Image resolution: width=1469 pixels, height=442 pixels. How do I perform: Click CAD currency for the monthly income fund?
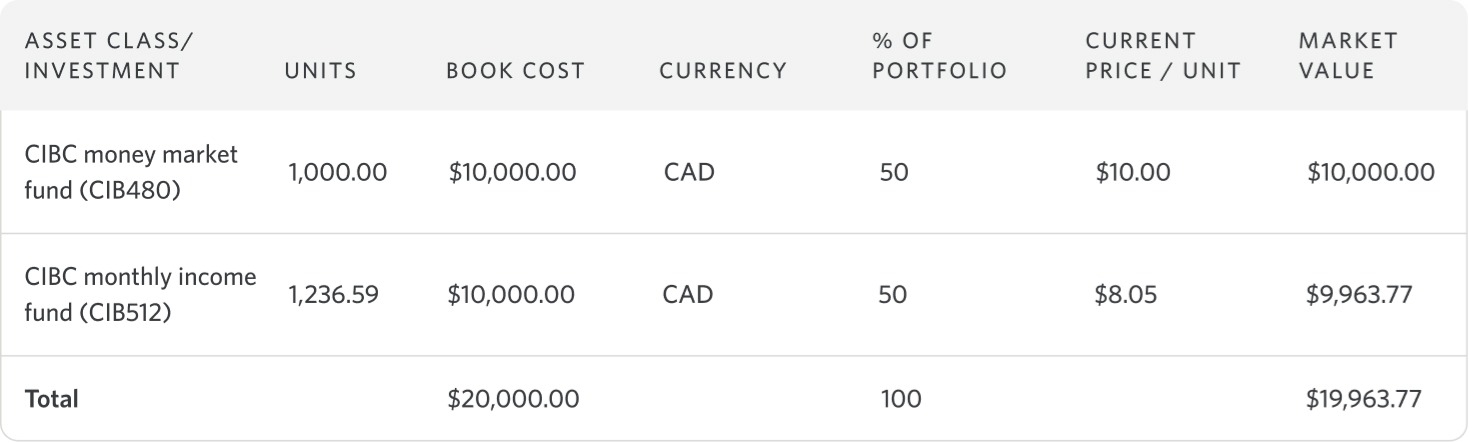688,295
